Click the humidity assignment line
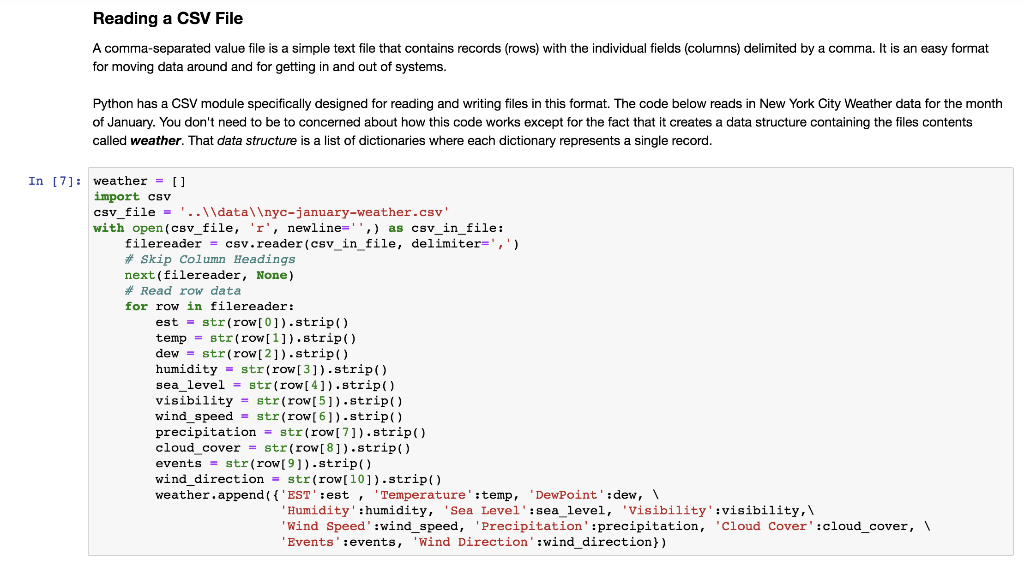This screenshot has width=1024, height=579. [x=272, y=369]
